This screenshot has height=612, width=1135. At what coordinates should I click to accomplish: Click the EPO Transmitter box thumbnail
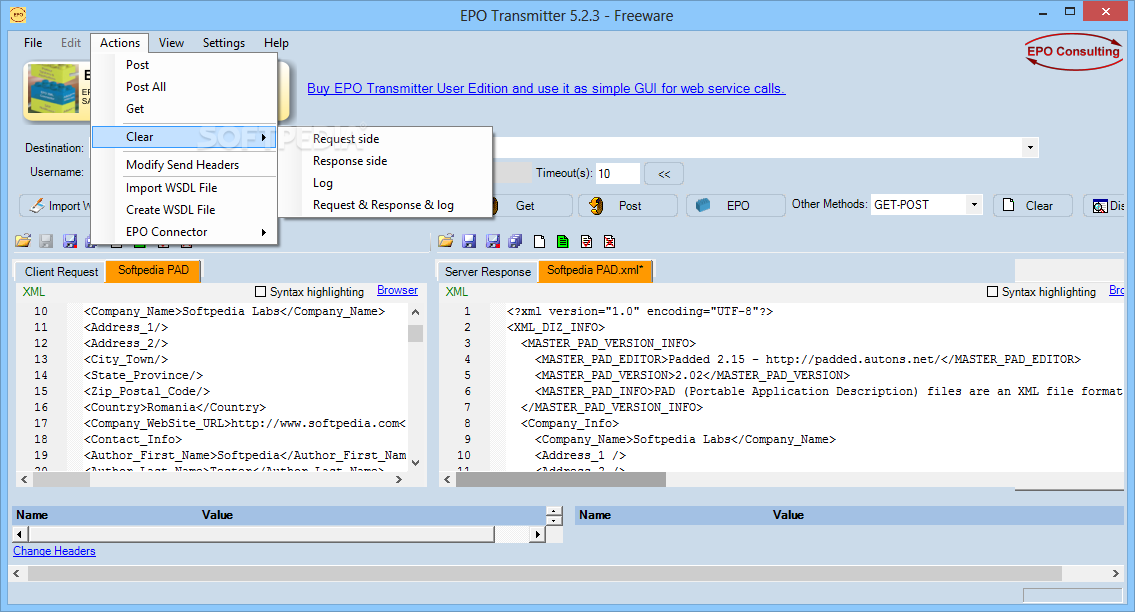coord(53,90)
